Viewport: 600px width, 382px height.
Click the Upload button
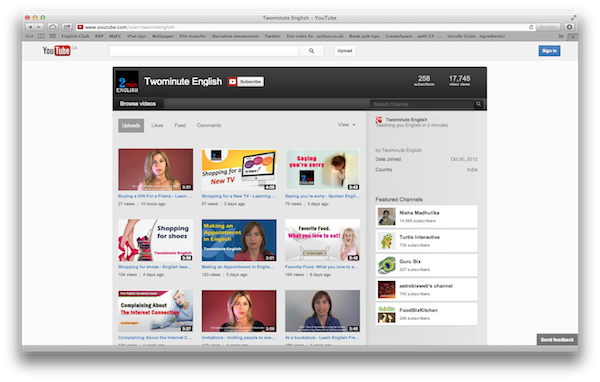point(345,51)
